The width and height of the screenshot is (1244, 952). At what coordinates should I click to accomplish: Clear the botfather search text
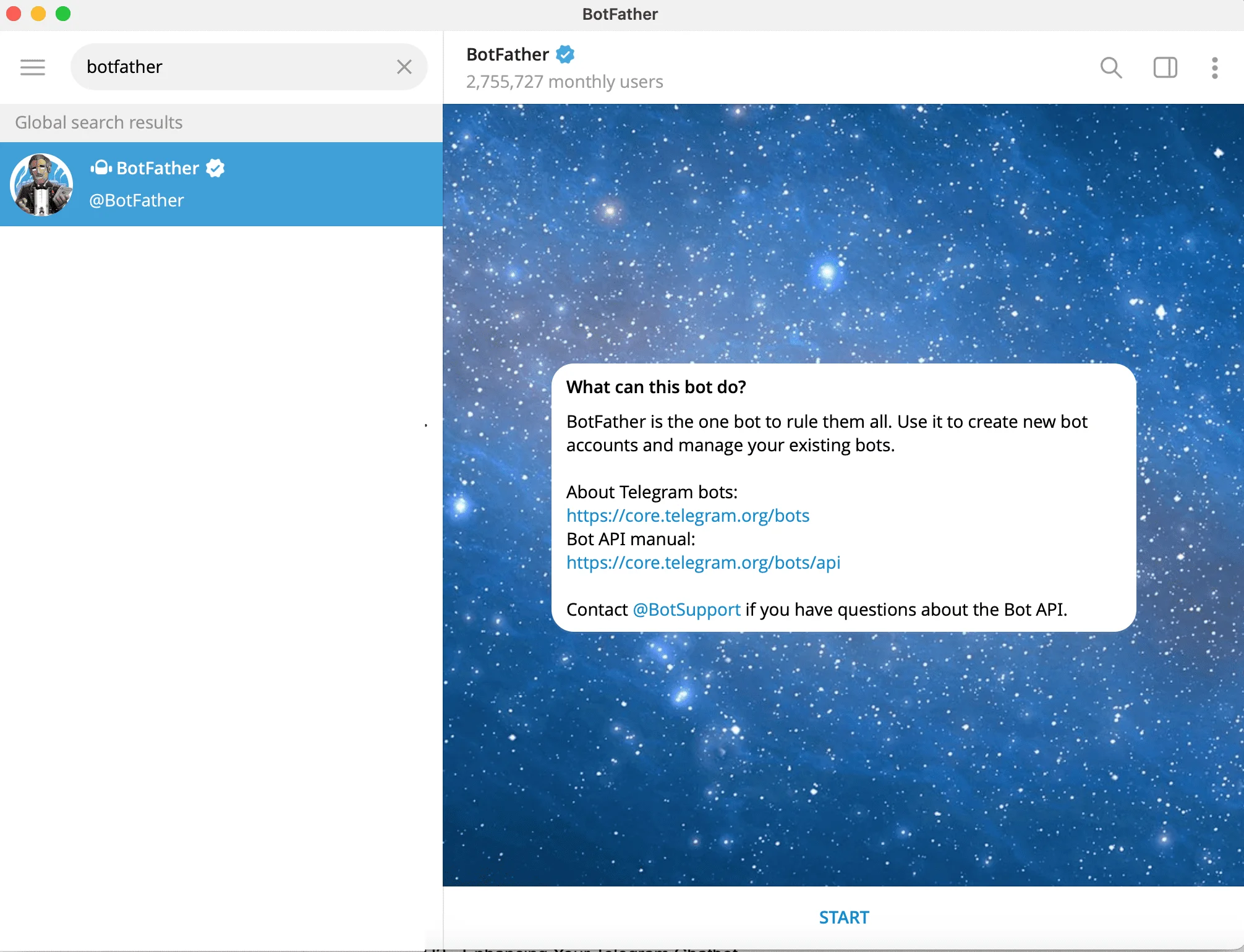click(x=404, y=67)
